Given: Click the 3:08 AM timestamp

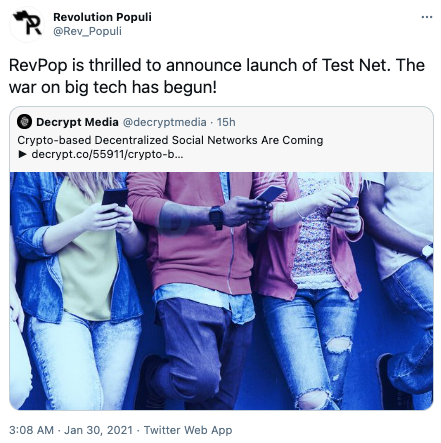Looking at the screenshot, I should point(31,430).
